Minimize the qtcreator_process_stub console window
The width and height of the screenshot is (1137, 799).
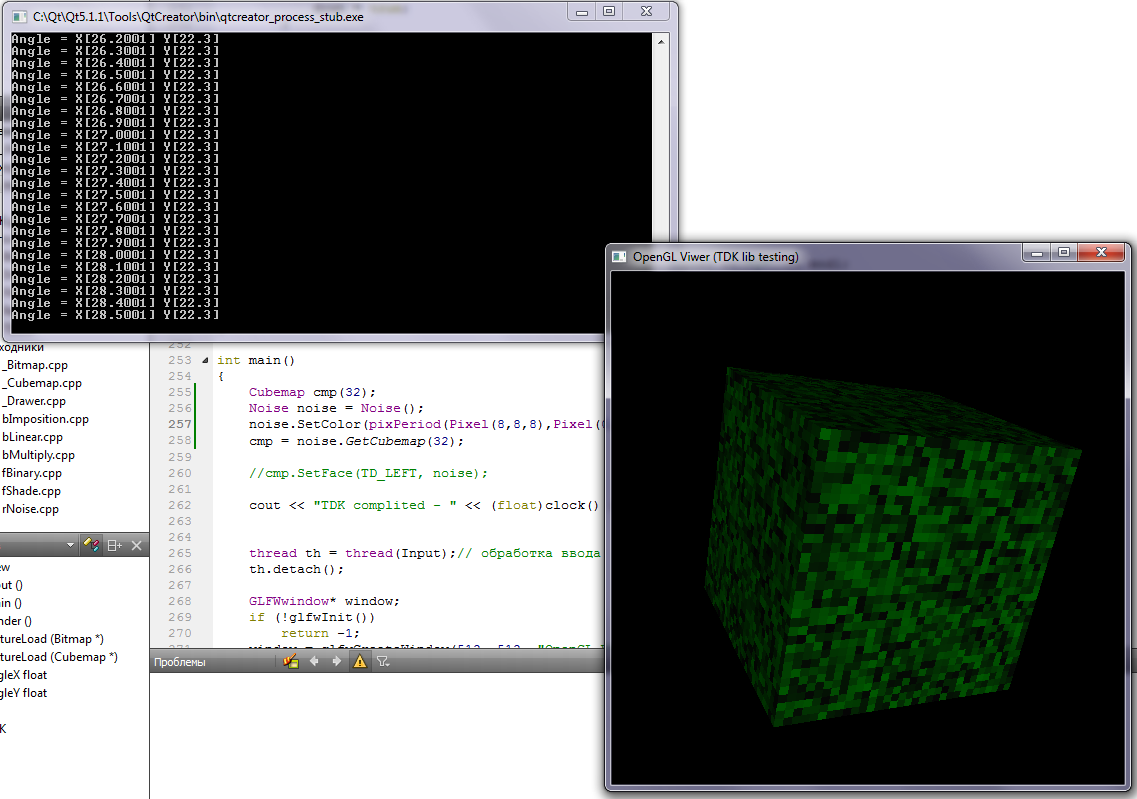click(x=582, y=12)
